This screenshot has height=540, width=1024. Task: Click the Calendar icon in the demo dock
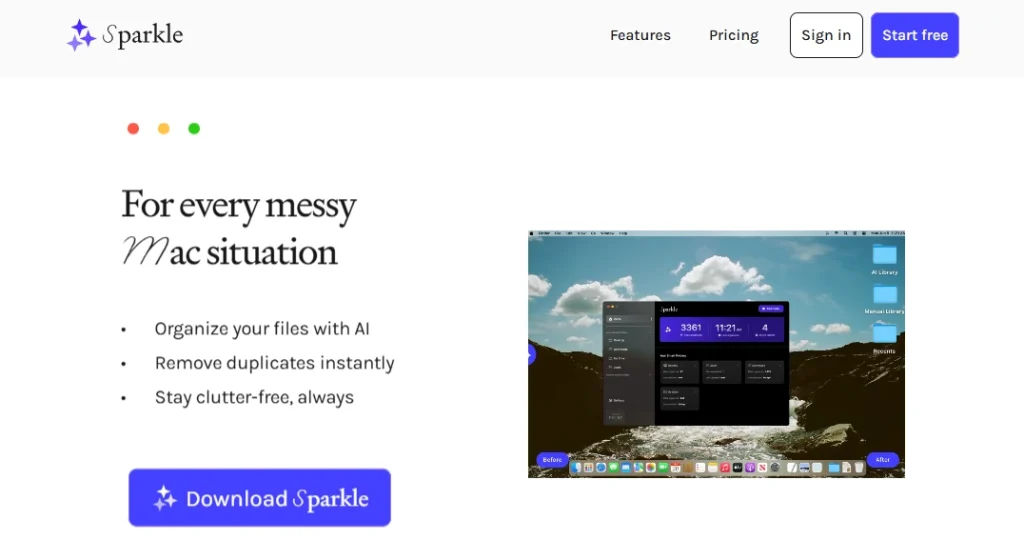coord(675,468)
